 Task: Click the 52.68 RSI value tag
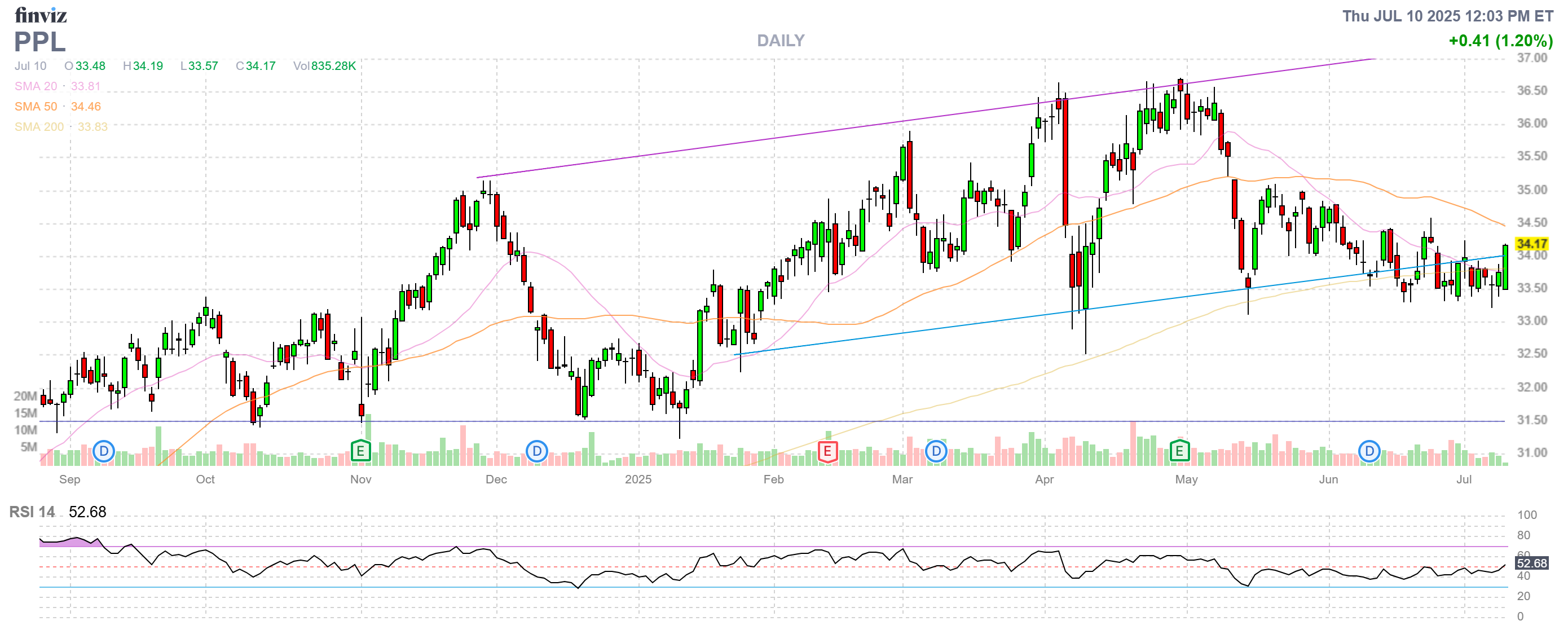1531,563
